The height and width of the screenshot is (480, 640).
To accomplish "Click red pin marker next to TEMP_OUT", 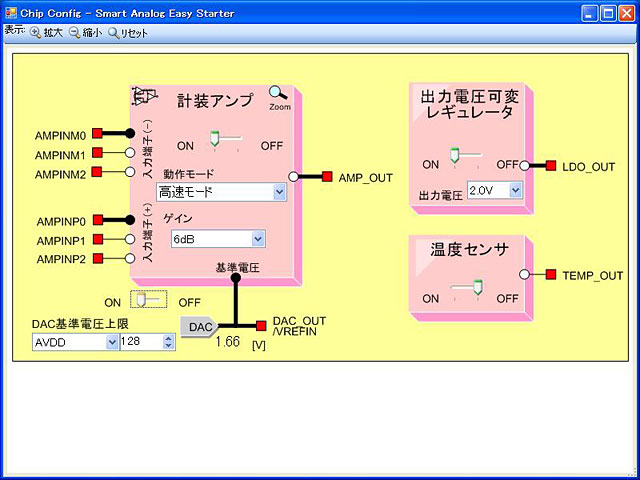I will click(x=550, y=275).
